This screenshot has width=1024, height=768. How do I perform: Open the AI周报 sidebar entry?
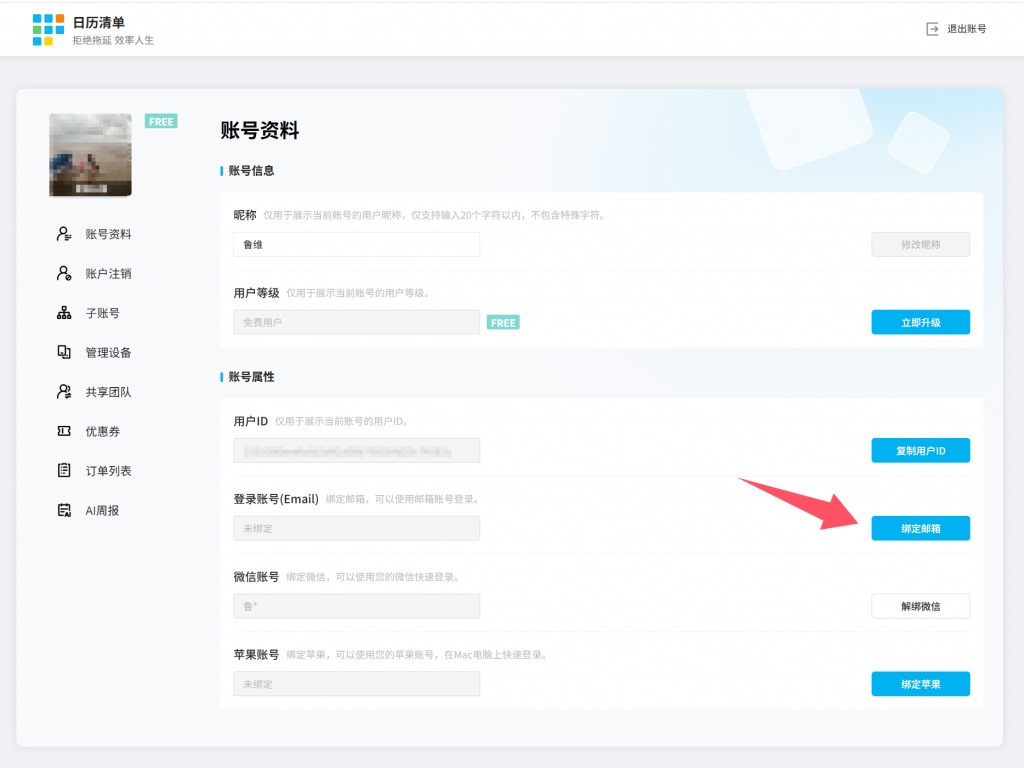pyautogui.click(x=102, y=510)
